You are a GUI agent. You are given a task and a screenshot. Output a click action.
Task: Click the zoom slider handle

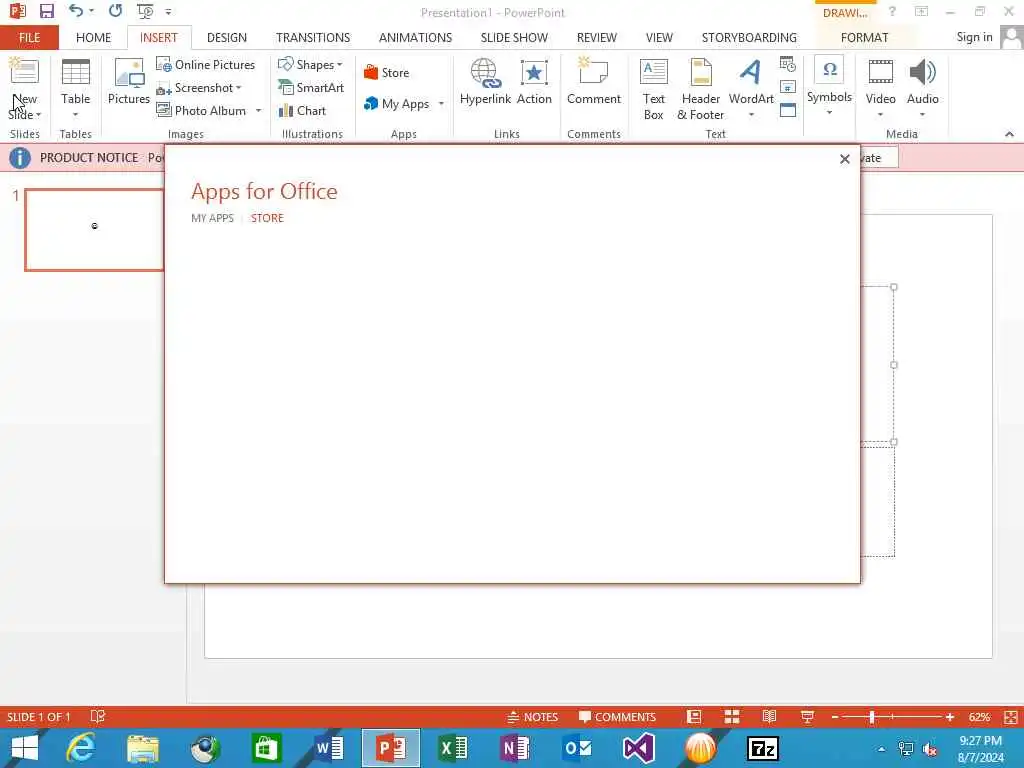pyautogui.click(x=871, y=716)
